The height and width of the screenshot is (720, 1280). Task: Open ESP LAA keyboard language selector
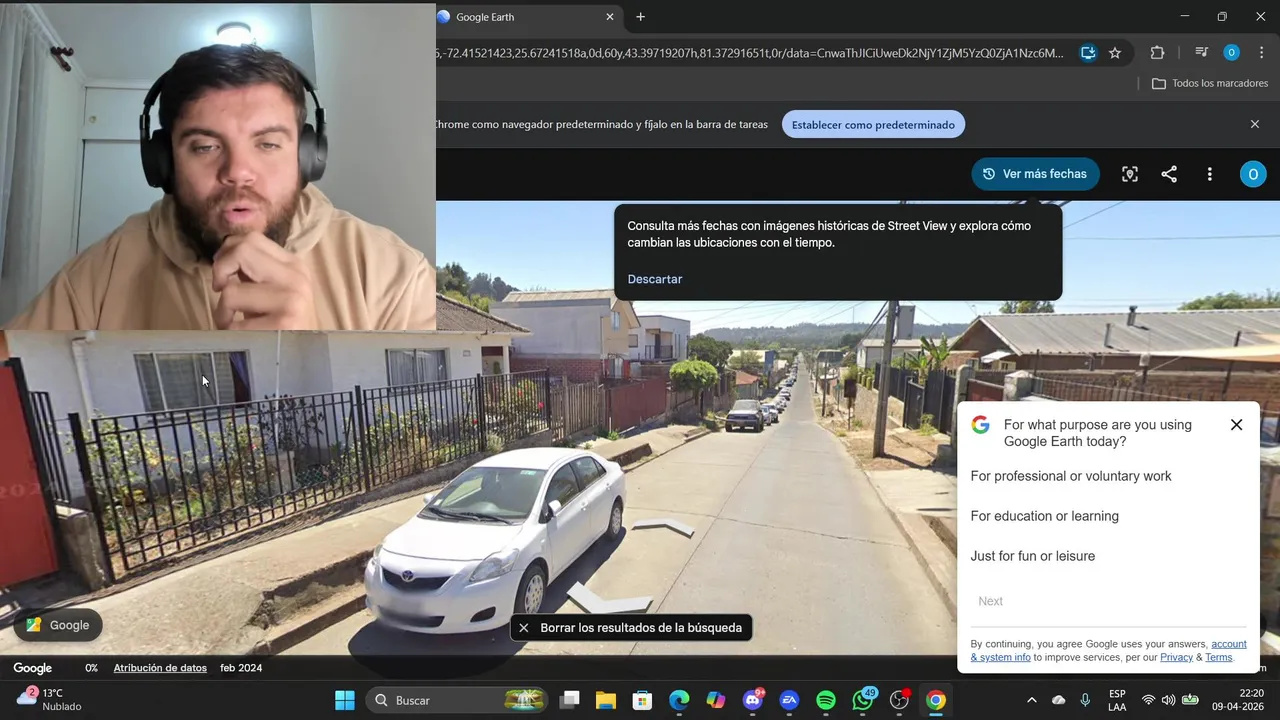1117,700
